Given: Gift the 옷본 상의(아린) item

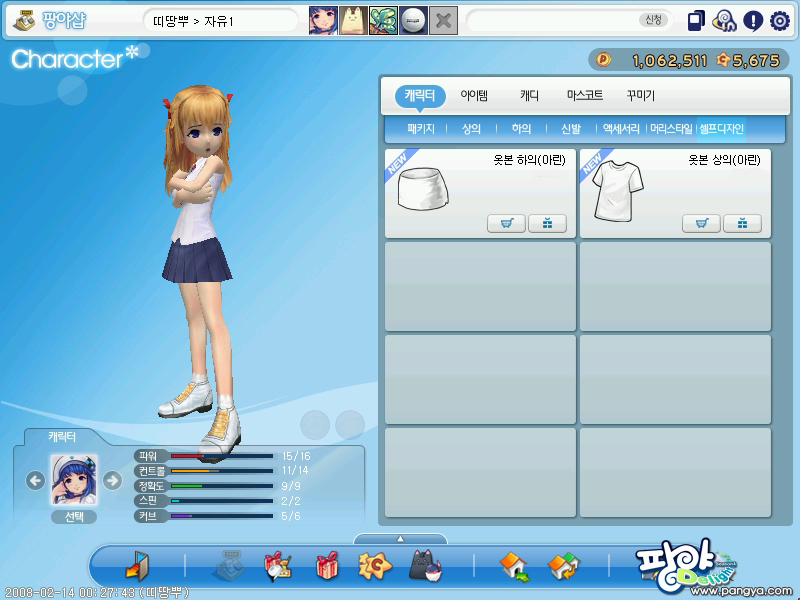Looking at the screenshot, I should (x=742, y=223).
